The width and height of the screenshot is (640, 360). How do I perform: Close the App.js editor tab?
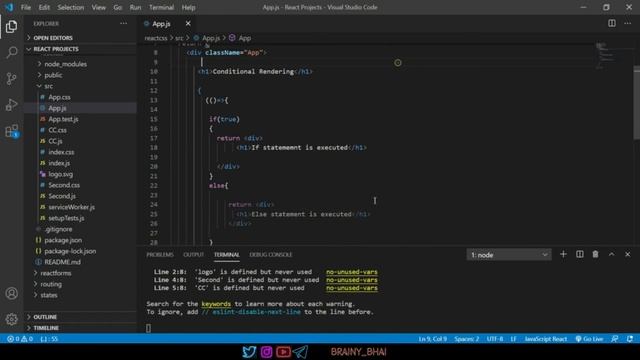point(188,24)
